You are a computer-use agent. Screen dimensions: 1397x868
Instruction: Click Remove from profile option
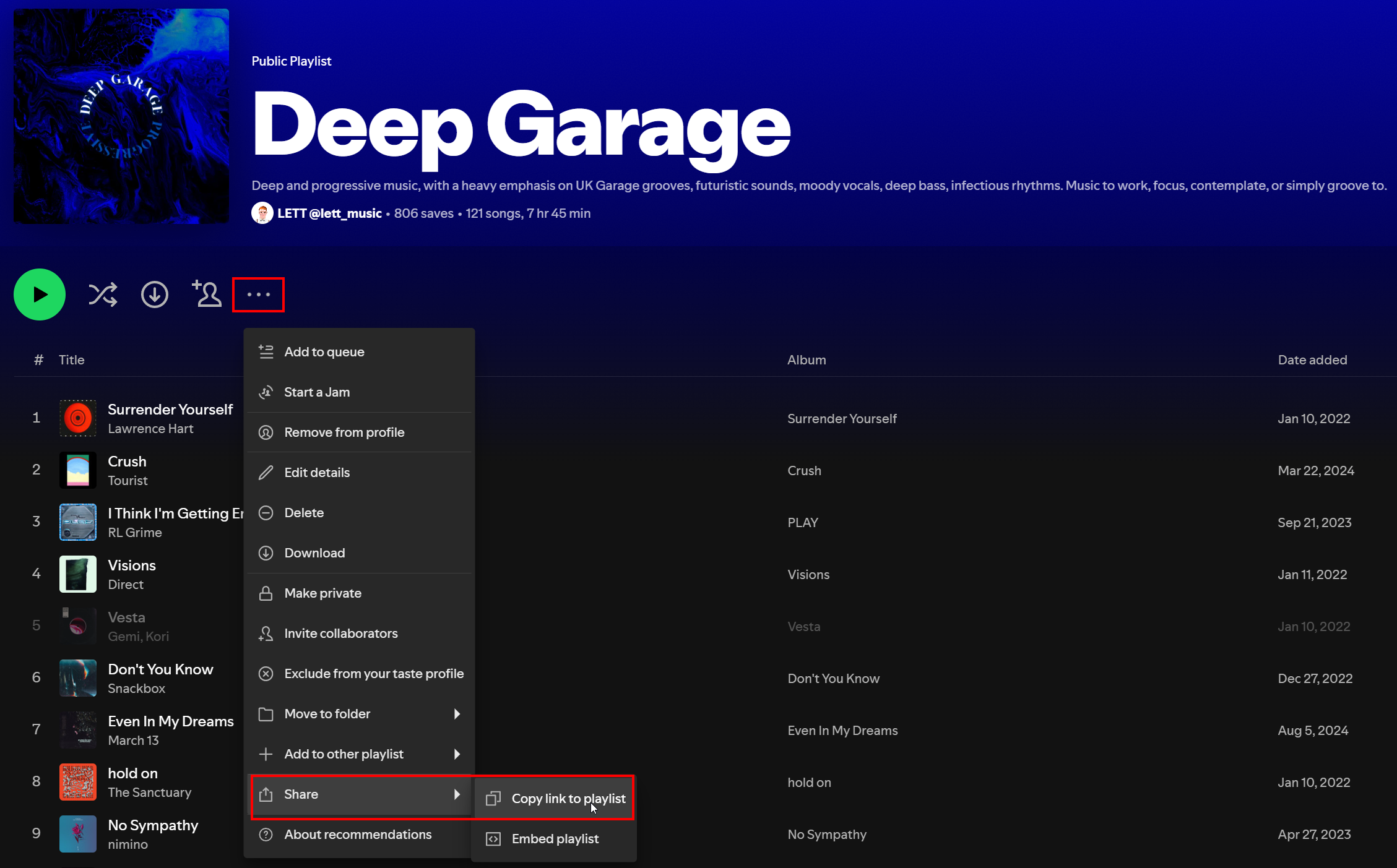click(x=344, y=432)
